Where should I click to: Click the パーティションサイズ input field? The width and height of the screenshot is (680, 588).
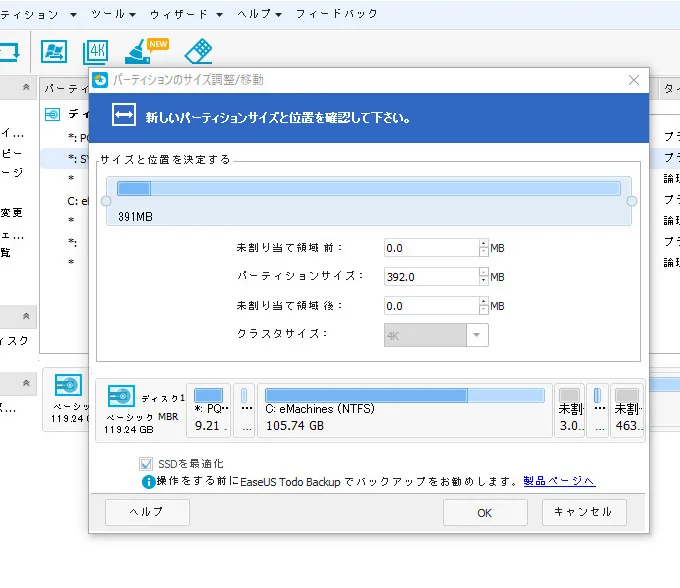431,277
